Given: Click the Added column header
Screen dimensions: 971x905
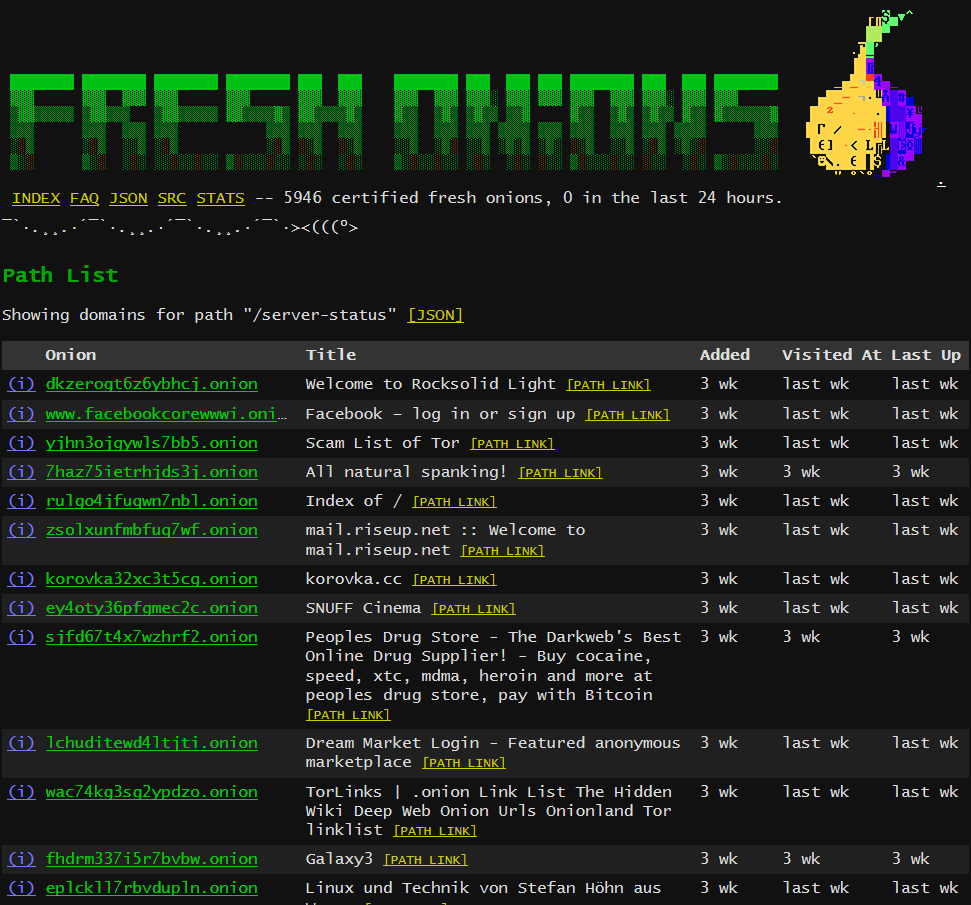Looking at the screenshot, I should 725,355.
